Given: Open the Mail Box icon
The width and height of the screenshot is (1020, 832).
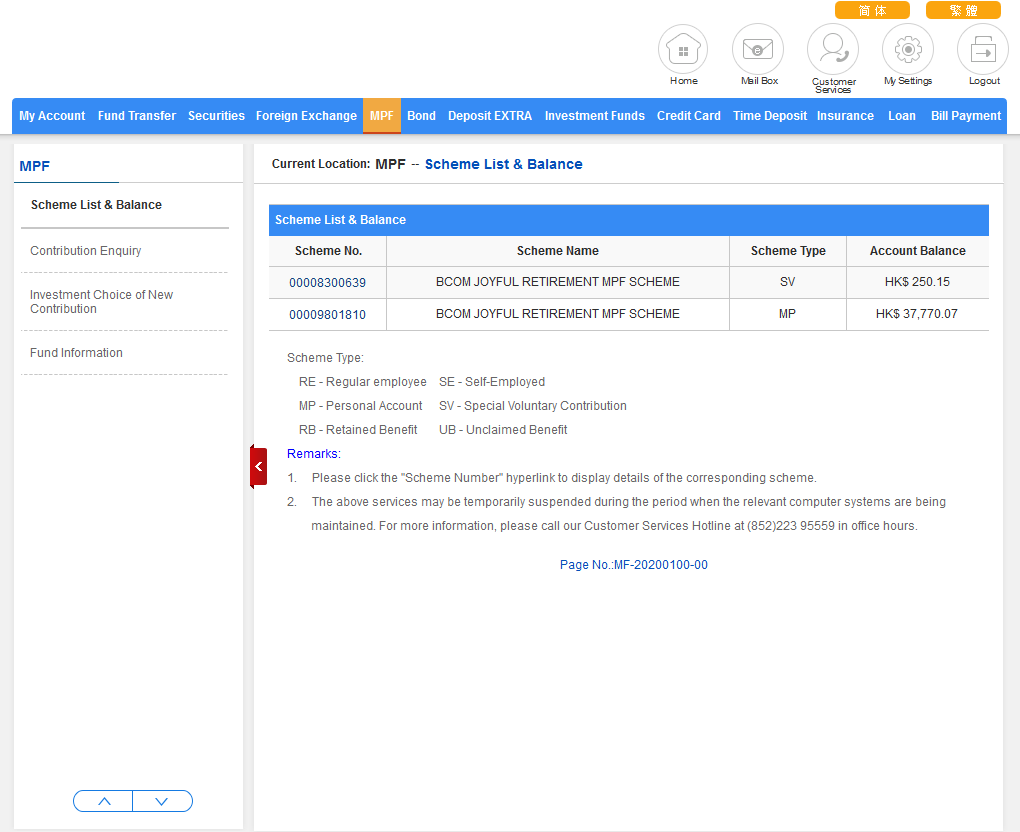Looking at the screenshot, I should 758,49.
